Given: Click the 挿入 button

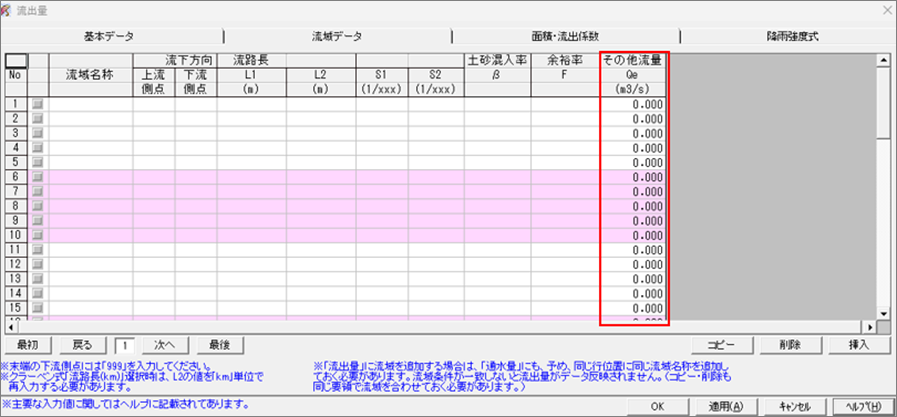Looking at the screenshot, I should (x=859, y=344).
